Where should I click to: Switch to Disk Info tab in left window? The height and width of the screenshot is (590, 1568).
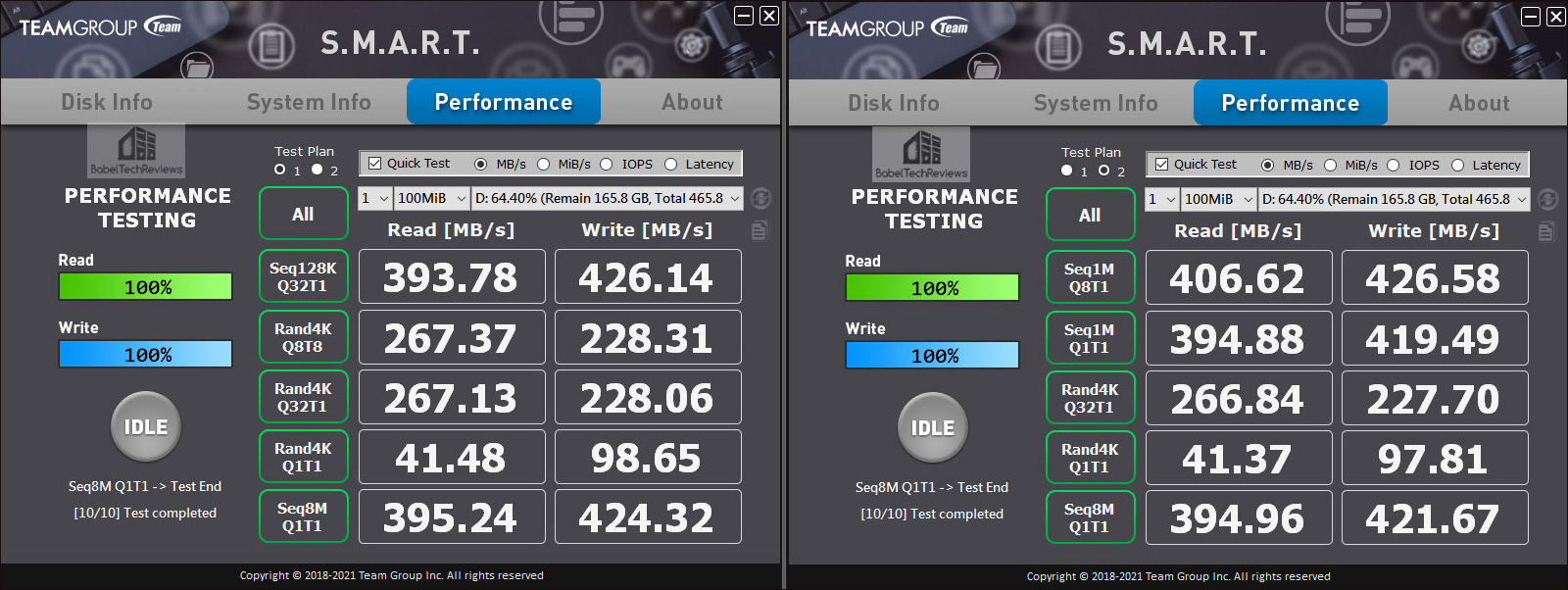click(x=107, y=102)
